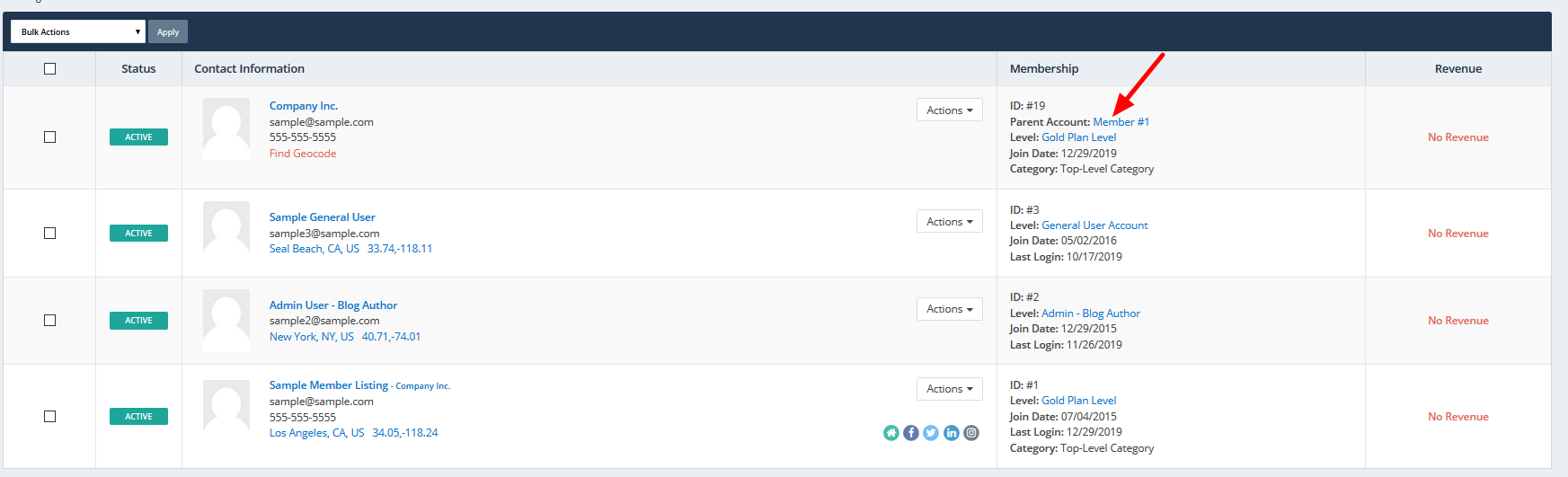Expand Actions menu for Company Inc.
Screen dimensions: 1568x477
click(x=950, y=110)
